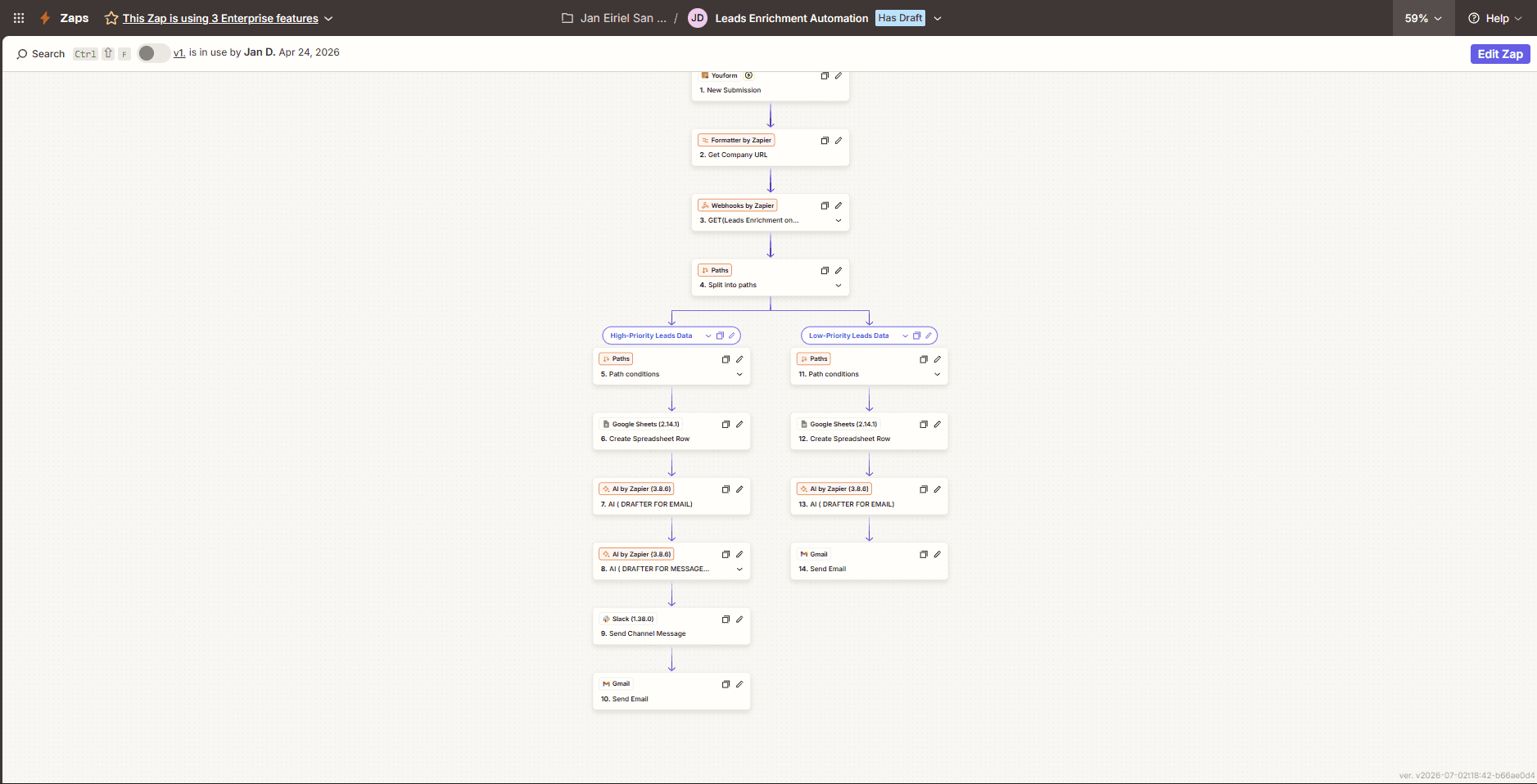Open the apps grid menu icon
The width and height of the screenshot is (1537, 784).
(19, 18)
